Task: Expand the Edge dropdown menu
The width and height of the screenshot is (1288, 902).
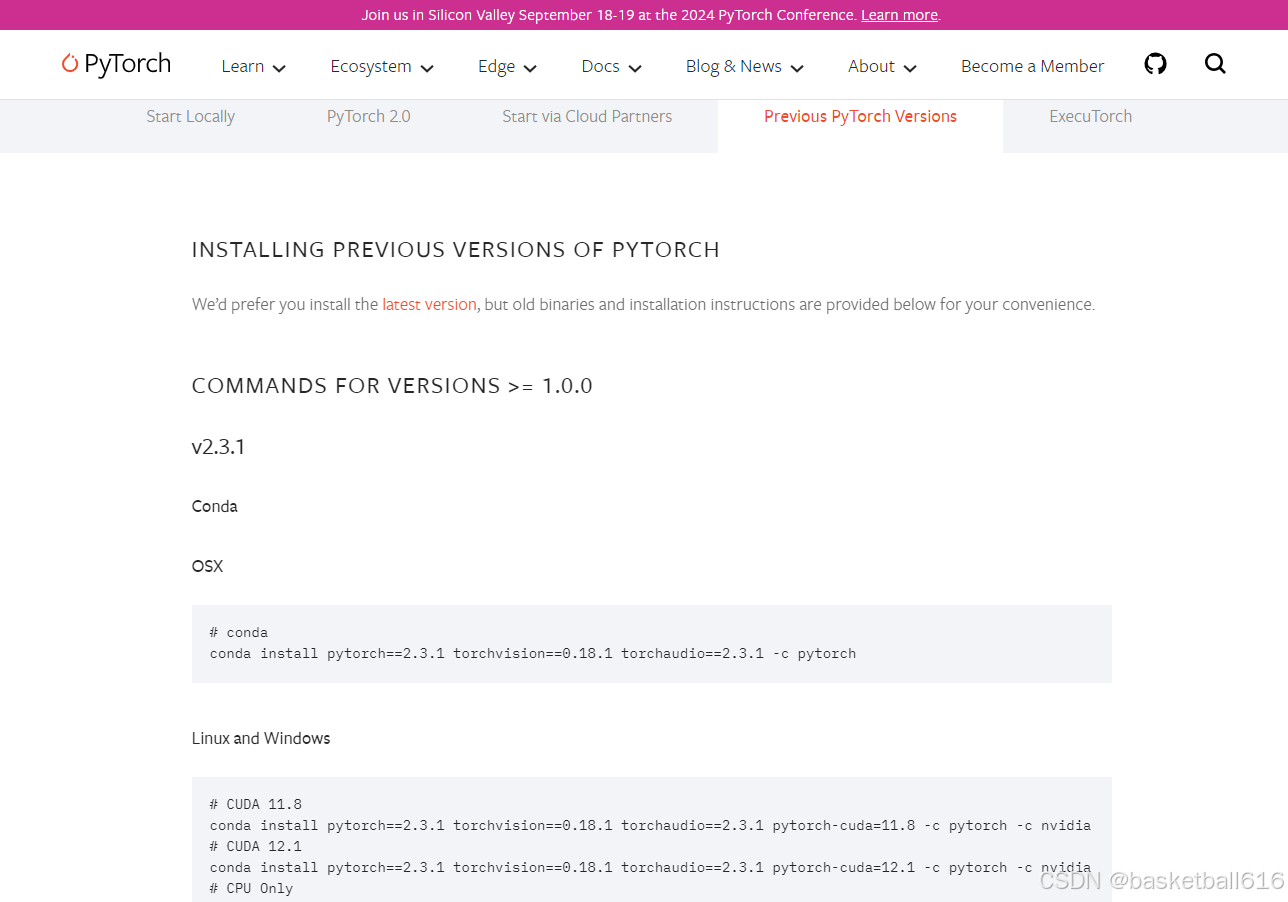Action: 507,66
